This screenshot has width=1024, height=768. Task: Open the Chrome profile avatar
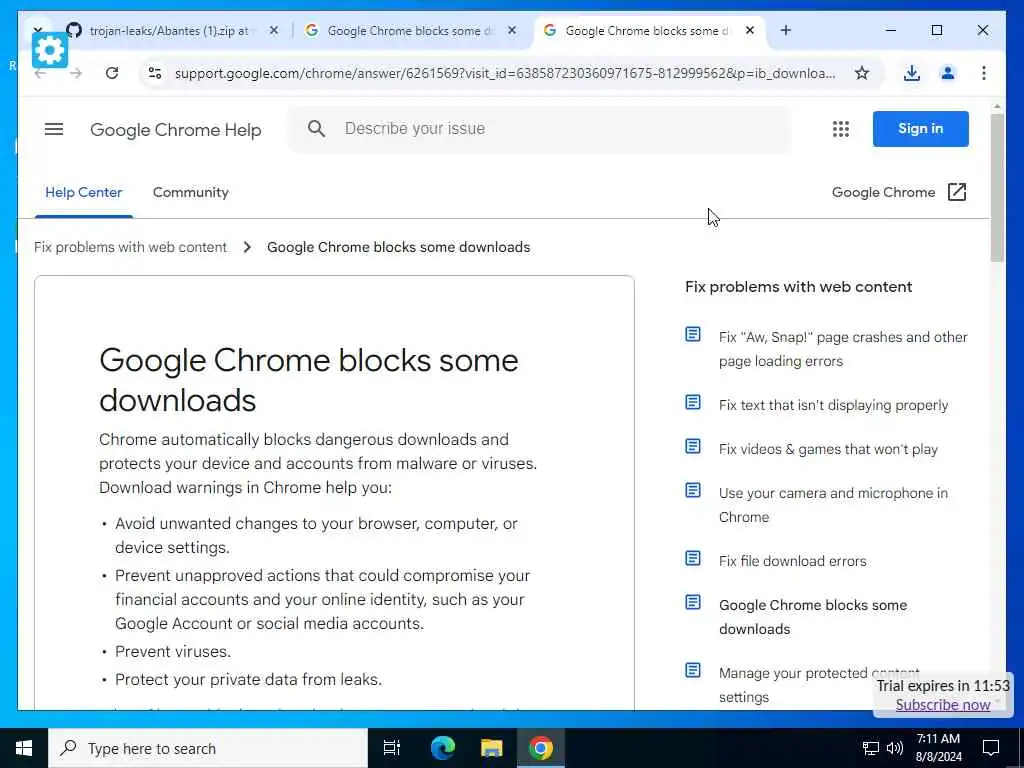(948, 72)
